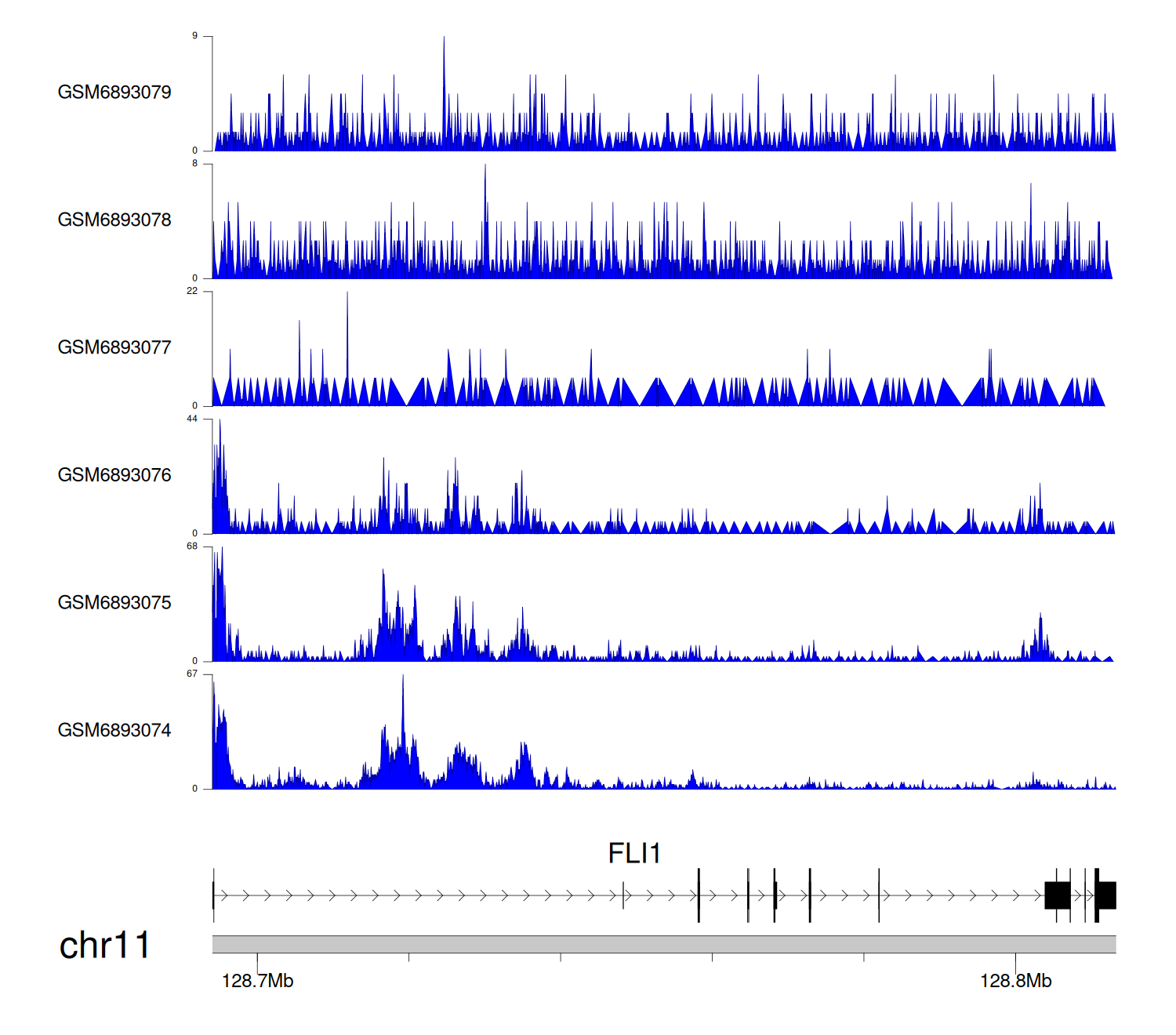1176x1035 pixels.
Task: Click the widest FLI1 exon block
Action: tap(1058, 895)
